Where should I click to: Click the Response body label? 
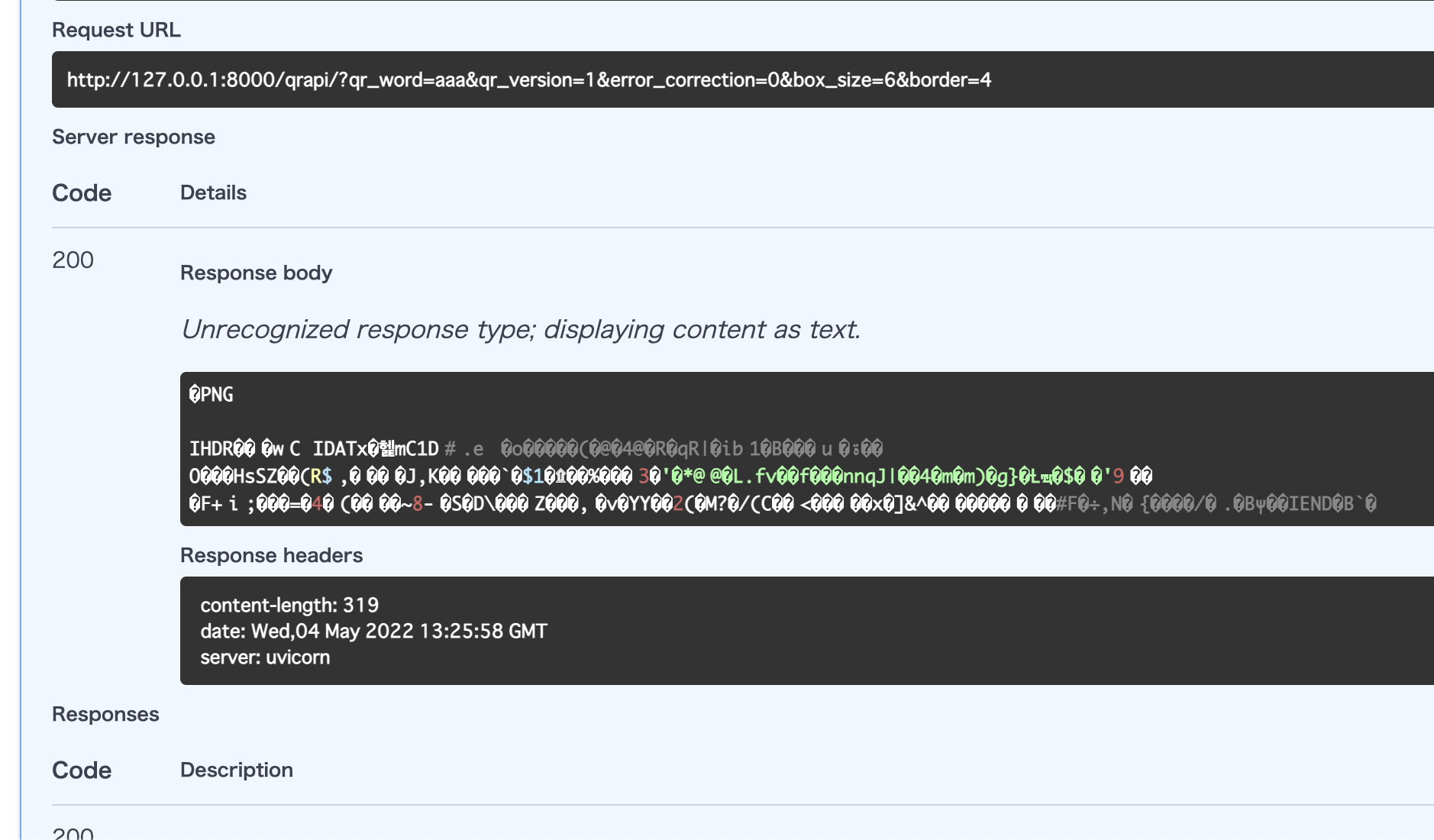(x=256, y=273)
